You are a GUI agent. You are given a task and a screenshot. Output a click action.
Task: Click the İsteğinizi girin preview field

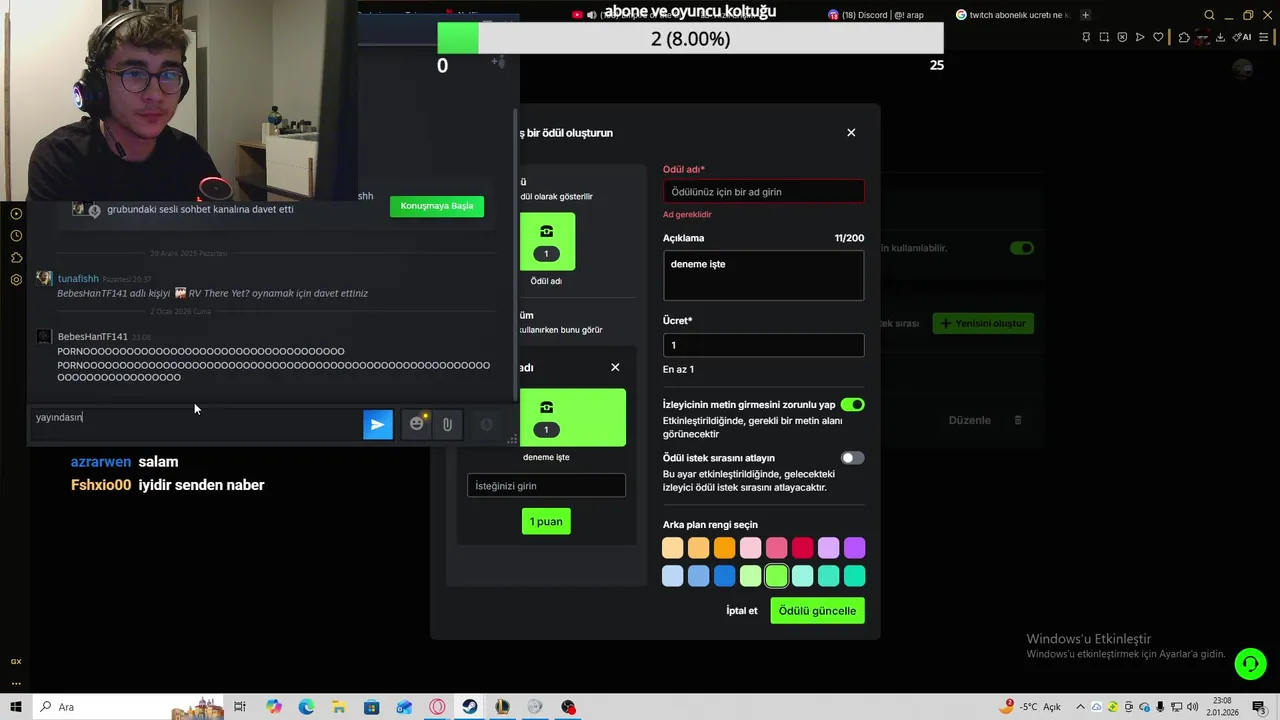click(546, 485)
